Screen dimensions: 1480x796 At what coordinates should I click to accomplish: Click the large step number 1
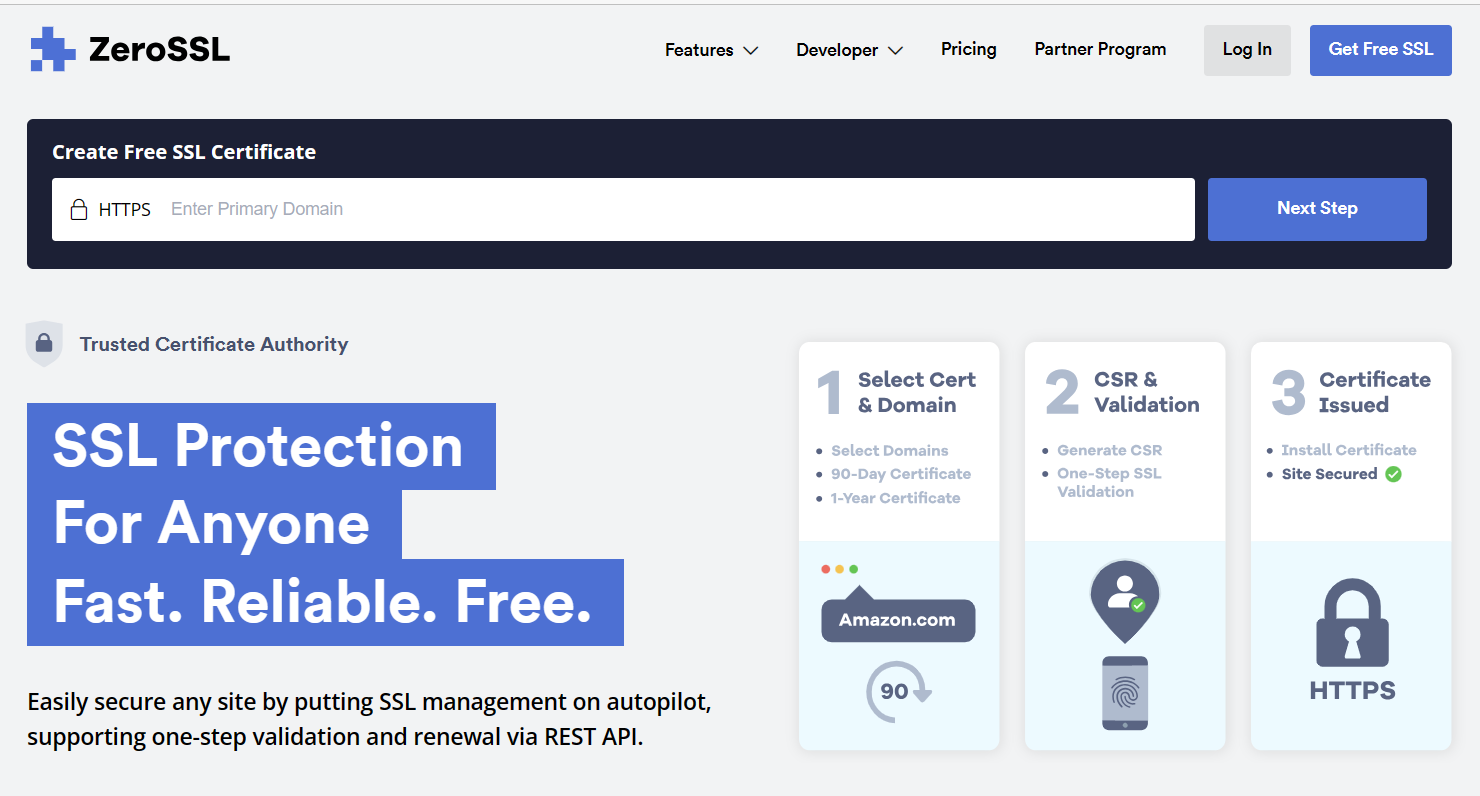coord(830,393)
